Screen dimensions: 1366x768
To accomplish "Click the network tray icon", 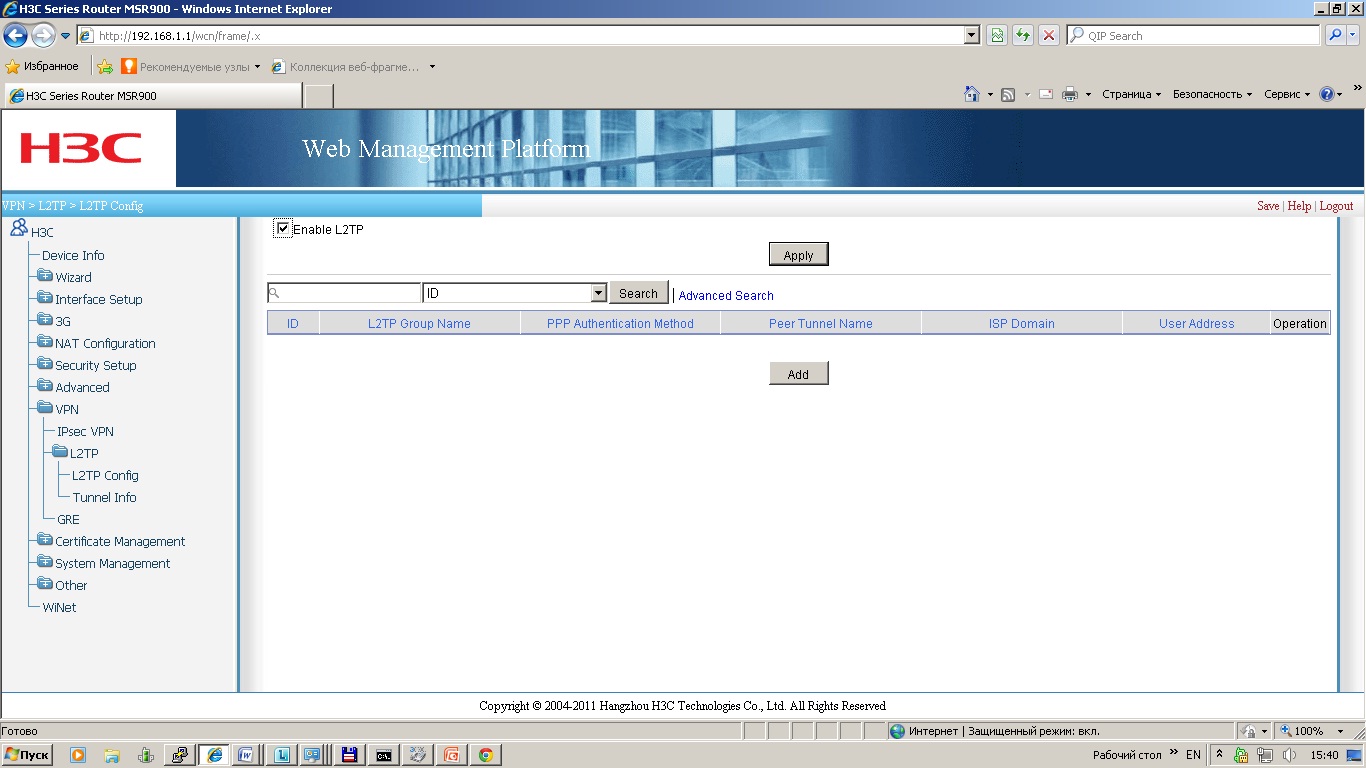I will pyautogui.click(x=1265, y=756).
